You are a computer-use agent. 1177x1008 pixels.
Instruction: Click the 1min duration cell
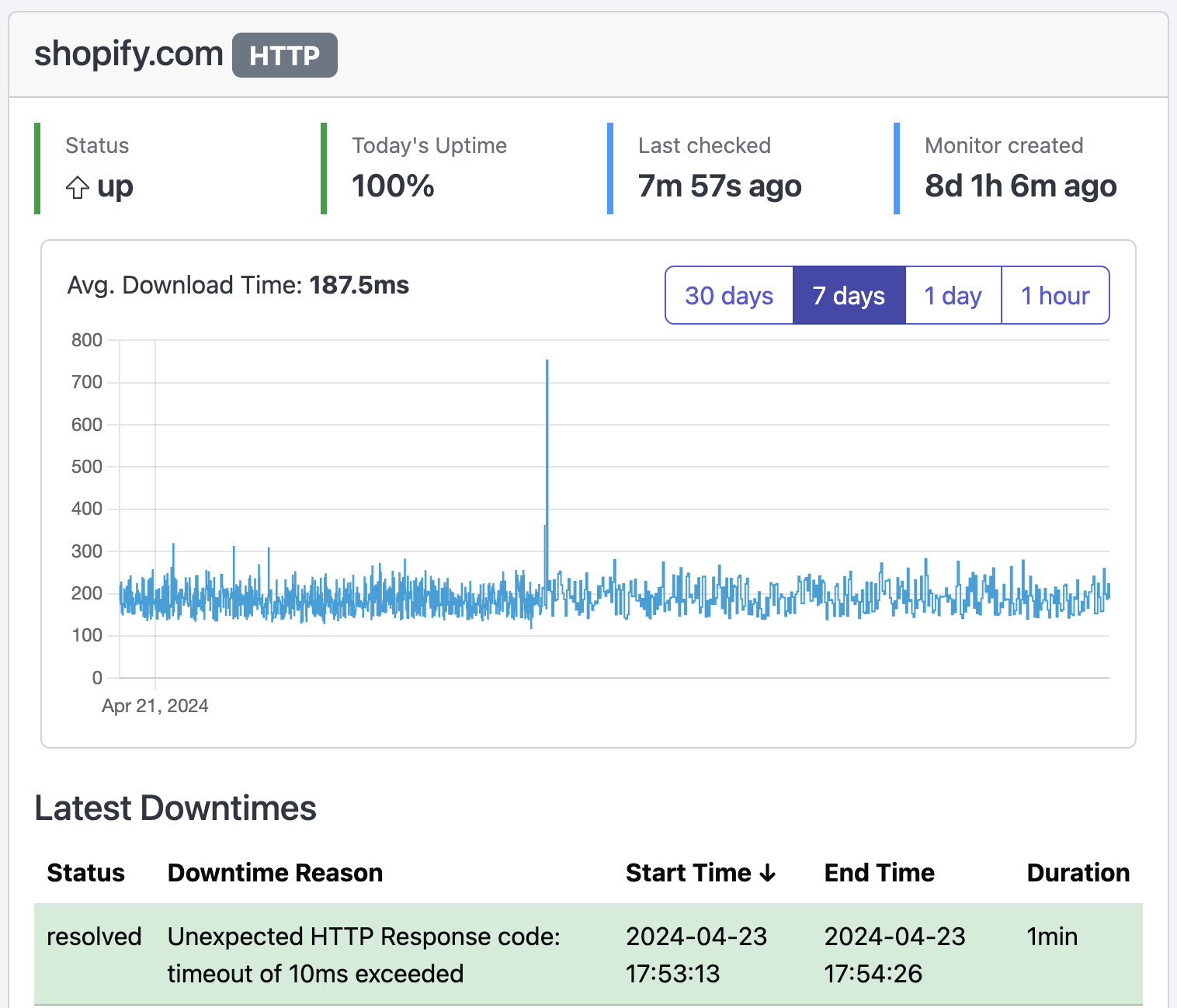[x=1052, y=937]
